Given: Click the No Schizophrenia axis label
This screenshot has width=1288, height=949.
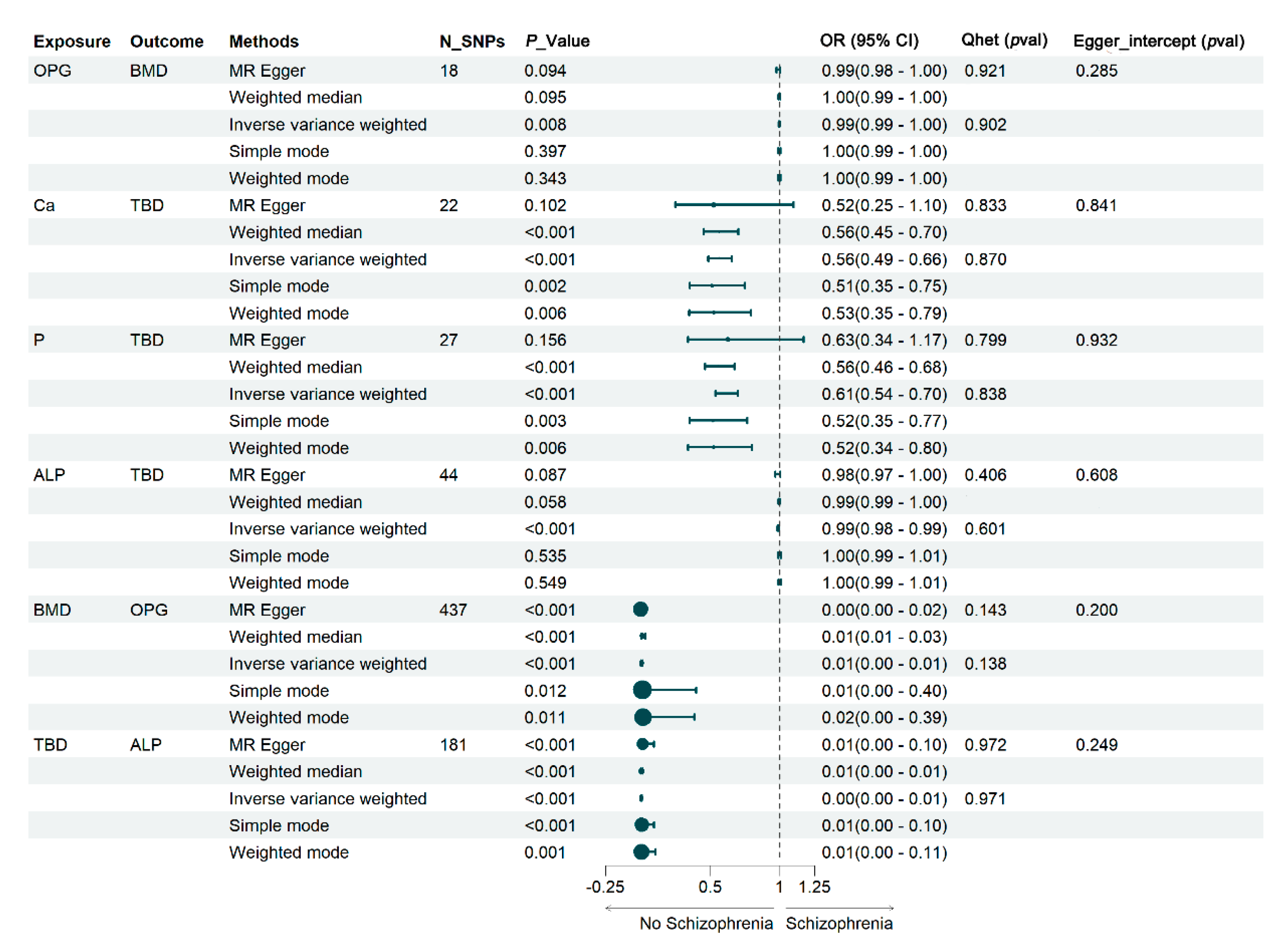Looking at the screenshot, I should tap(706, 923).
